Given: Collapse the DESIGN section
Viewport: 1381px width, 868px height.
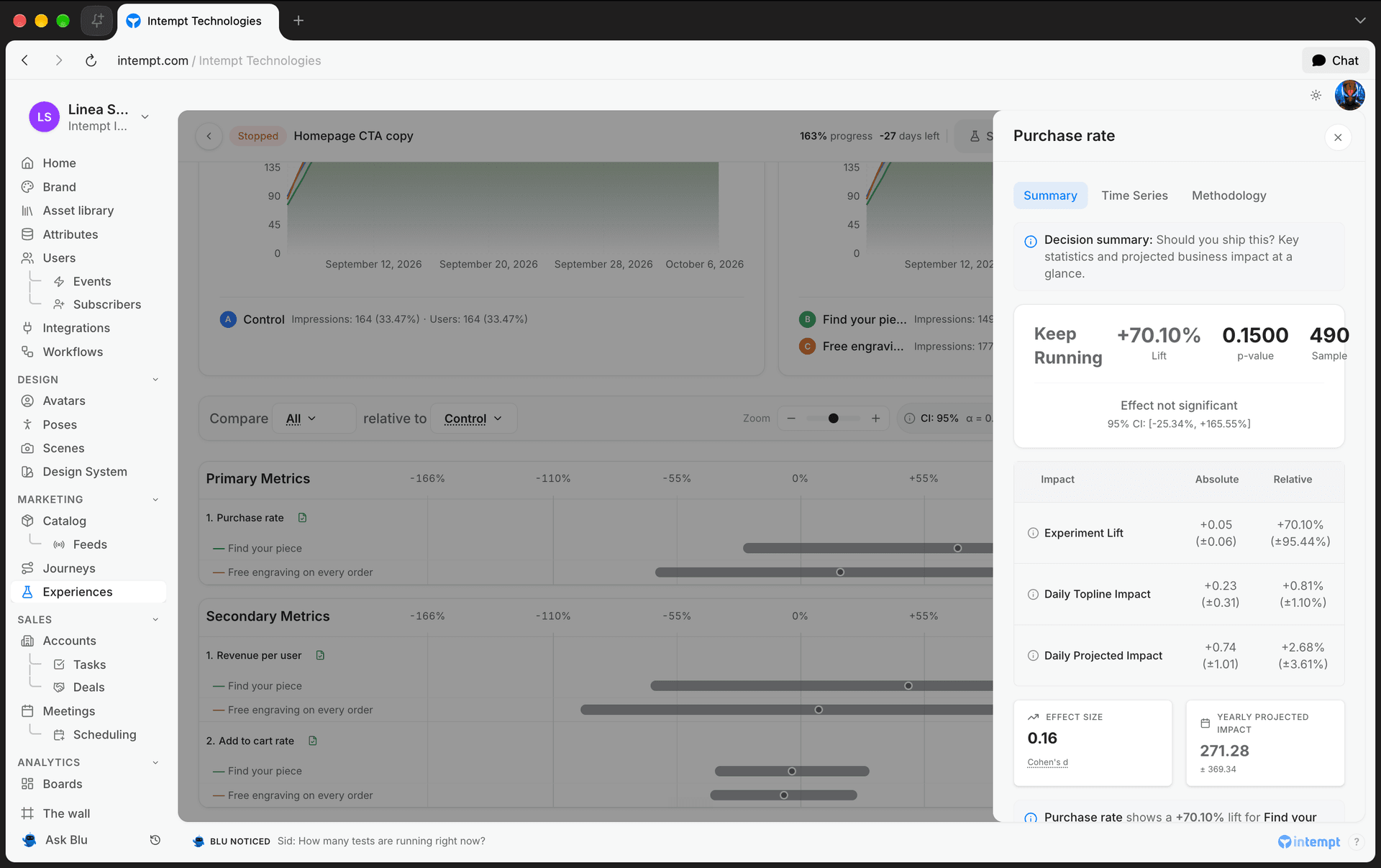Looking at the screenshot, I should pos(155,380).
